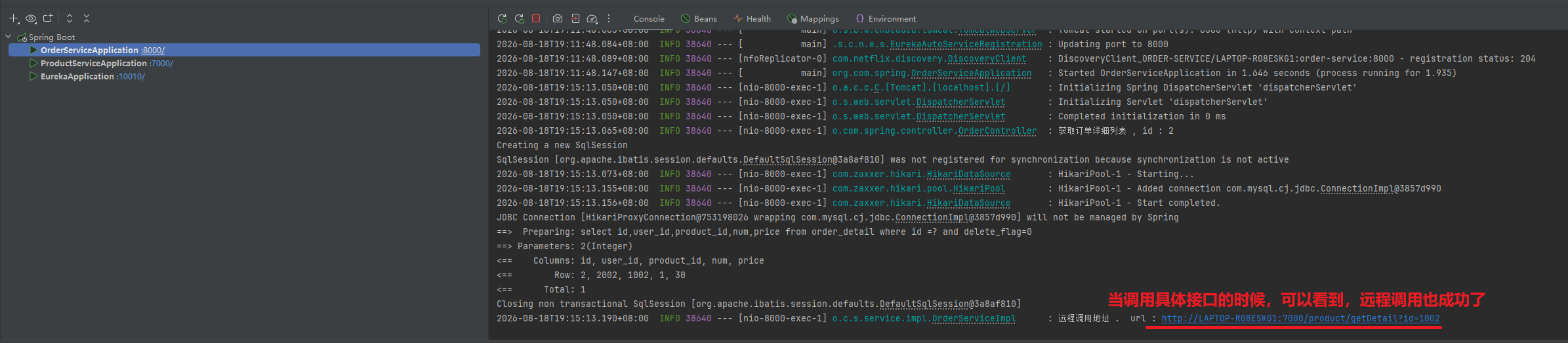The height and width of the screenshot is (343, 1568).
Task: Click the camera thread dump icon
Action: 558,18
